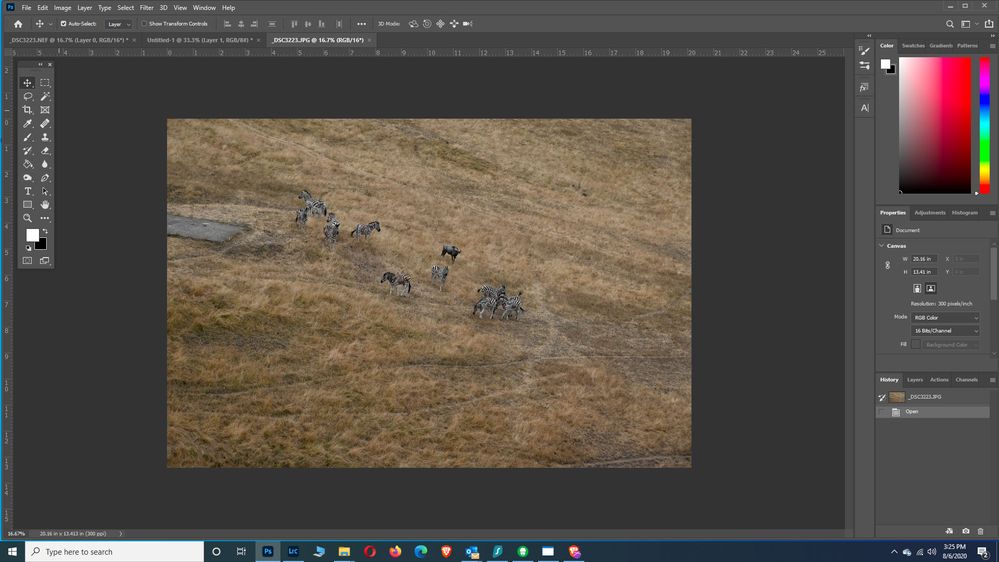Select the Crop tool
The image size is (999, 562).
pyautogui.click(x=28, y=110)
